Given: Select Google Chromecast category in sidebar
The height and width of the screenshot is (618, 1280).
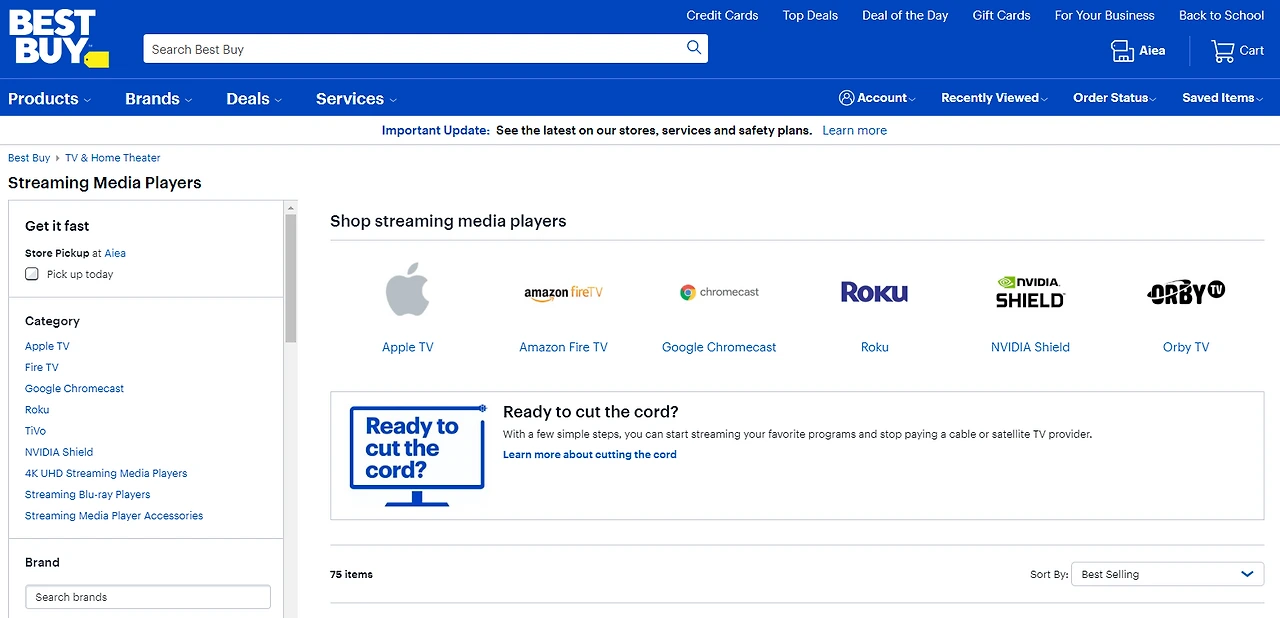Looking at the screenshot, I should [74, 388].
